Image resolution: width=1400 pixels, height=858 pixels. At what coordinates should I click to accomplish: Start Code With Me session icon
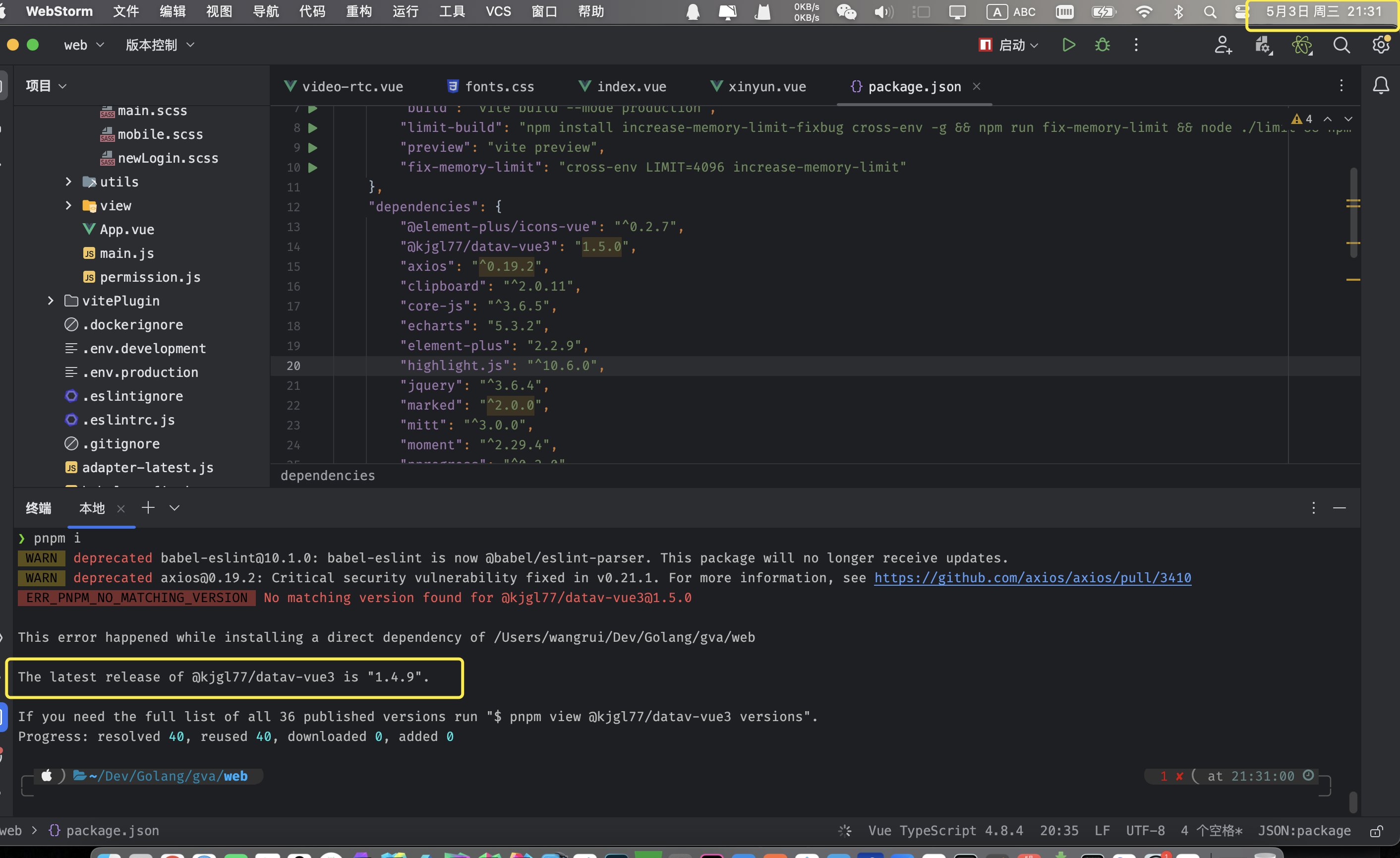tap(1224, 46)
